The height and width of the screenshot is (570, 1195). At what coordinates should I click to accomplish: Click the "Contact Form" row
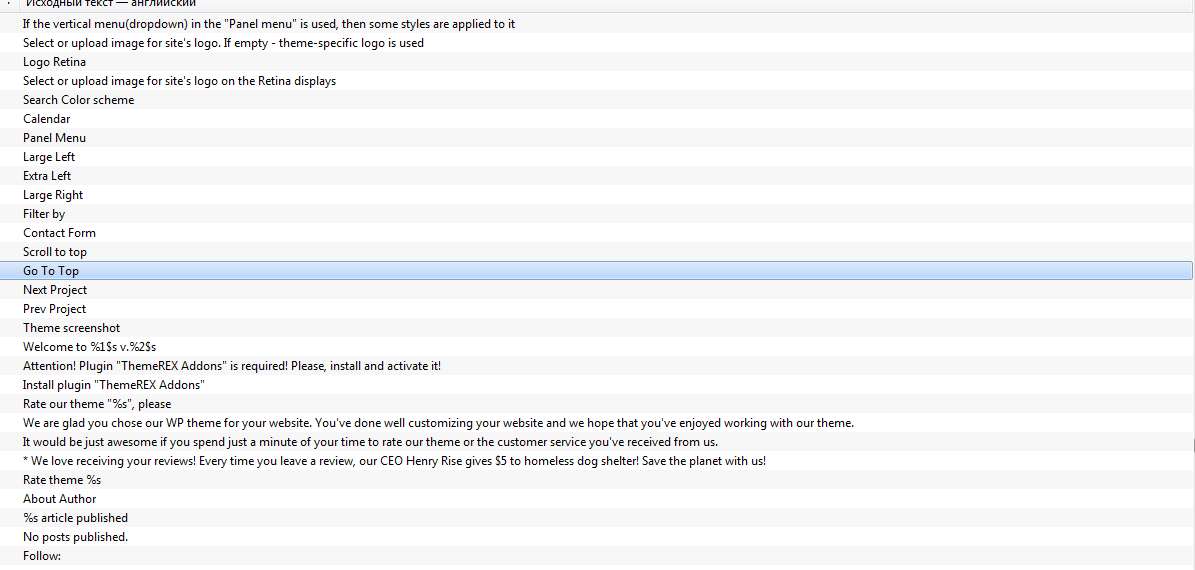tap(597, 233)
